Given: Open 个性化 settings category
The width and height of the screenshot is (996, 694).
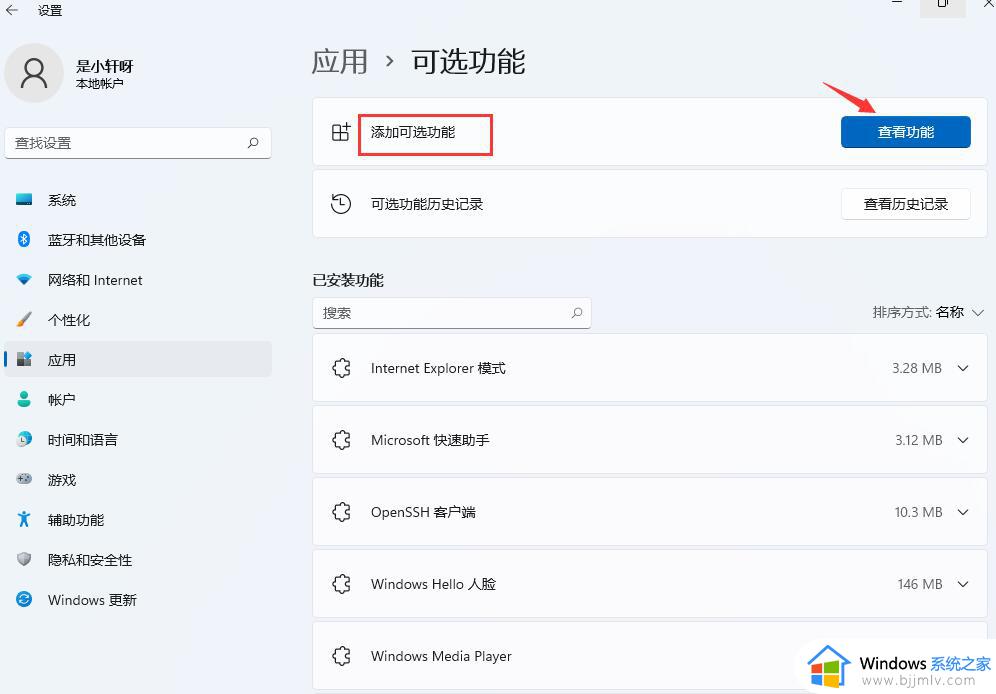Looking at the screenshot, I should [138, 319].
